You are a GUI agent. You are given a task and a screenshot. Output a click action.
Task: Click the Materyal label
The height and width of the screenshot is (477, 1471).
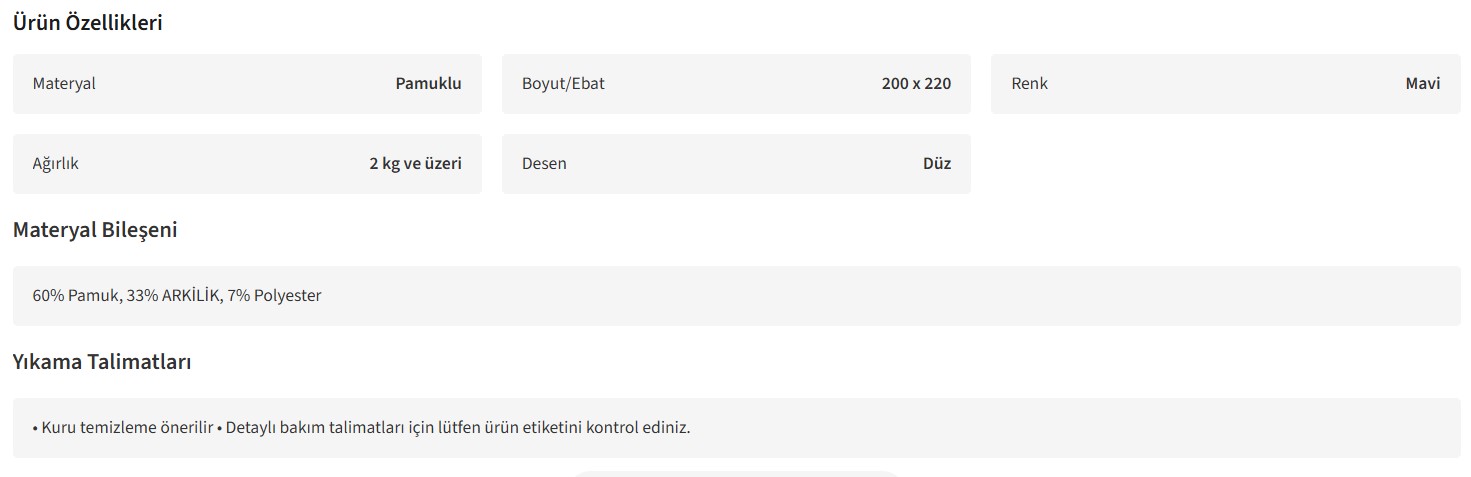click(x=64, y=84)
